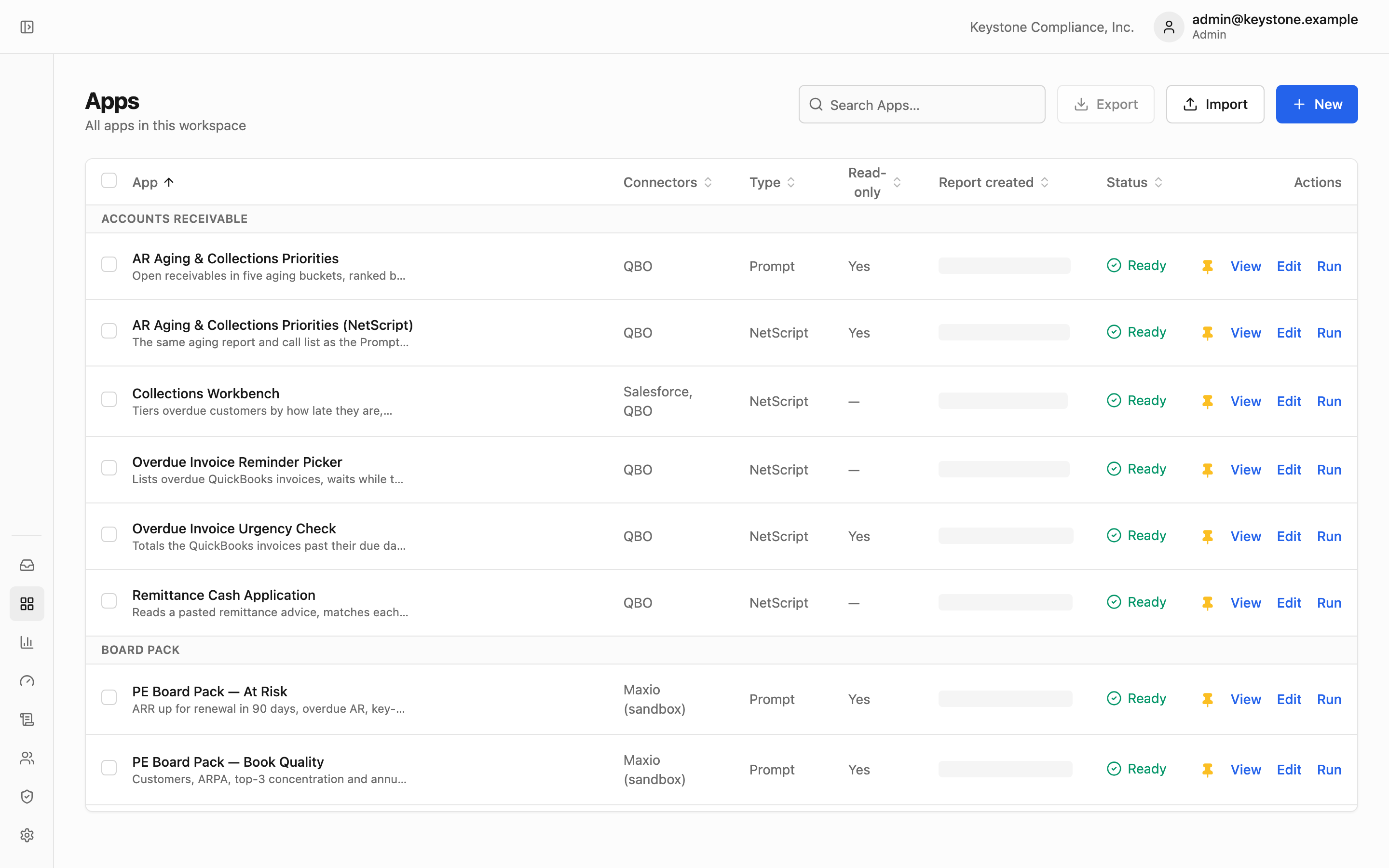Select the Apps grid icon in sidebar

(x=27, y=603)
